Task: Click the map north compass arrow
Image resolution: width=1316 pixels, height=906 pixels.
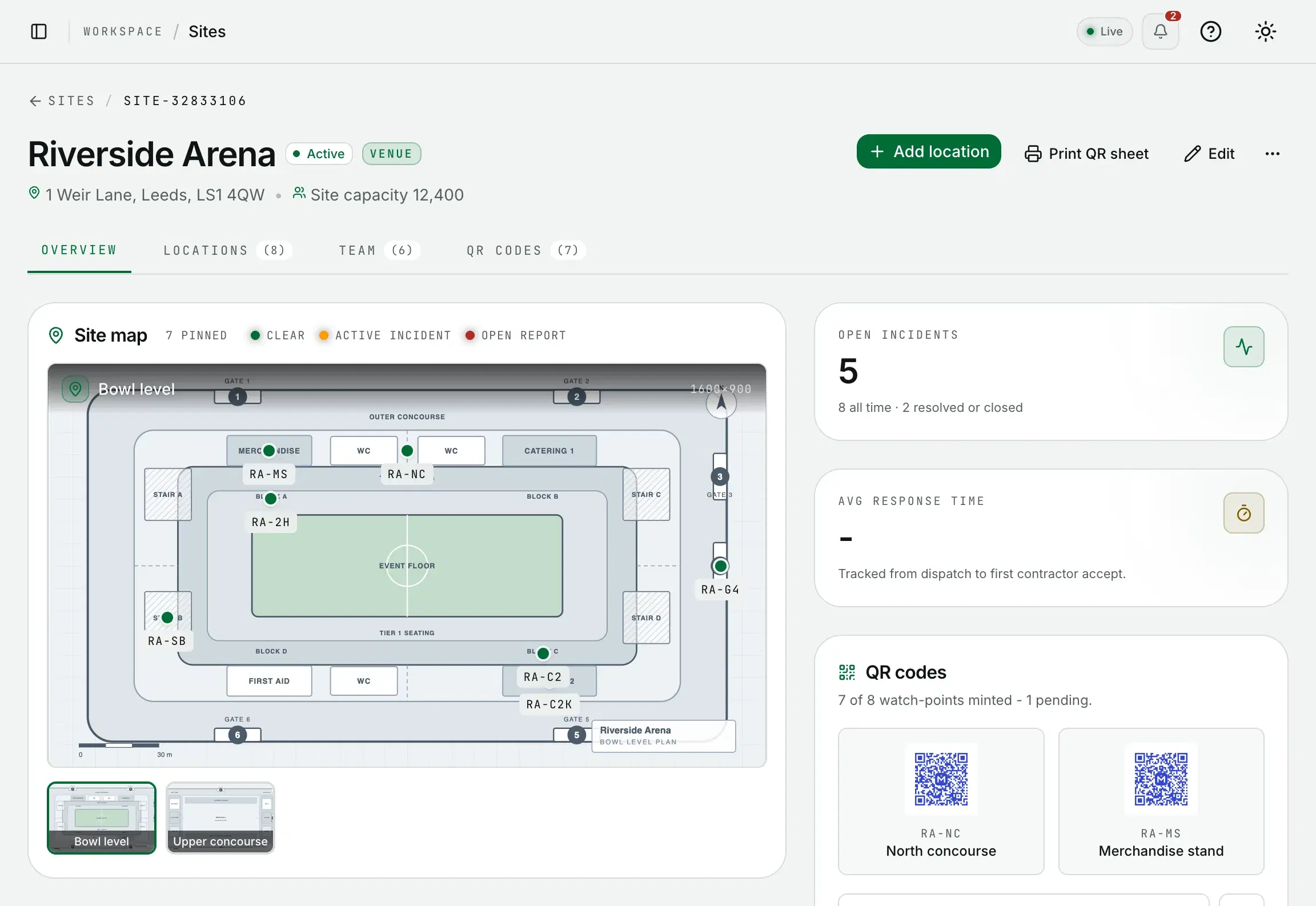Action: (721, 403)
